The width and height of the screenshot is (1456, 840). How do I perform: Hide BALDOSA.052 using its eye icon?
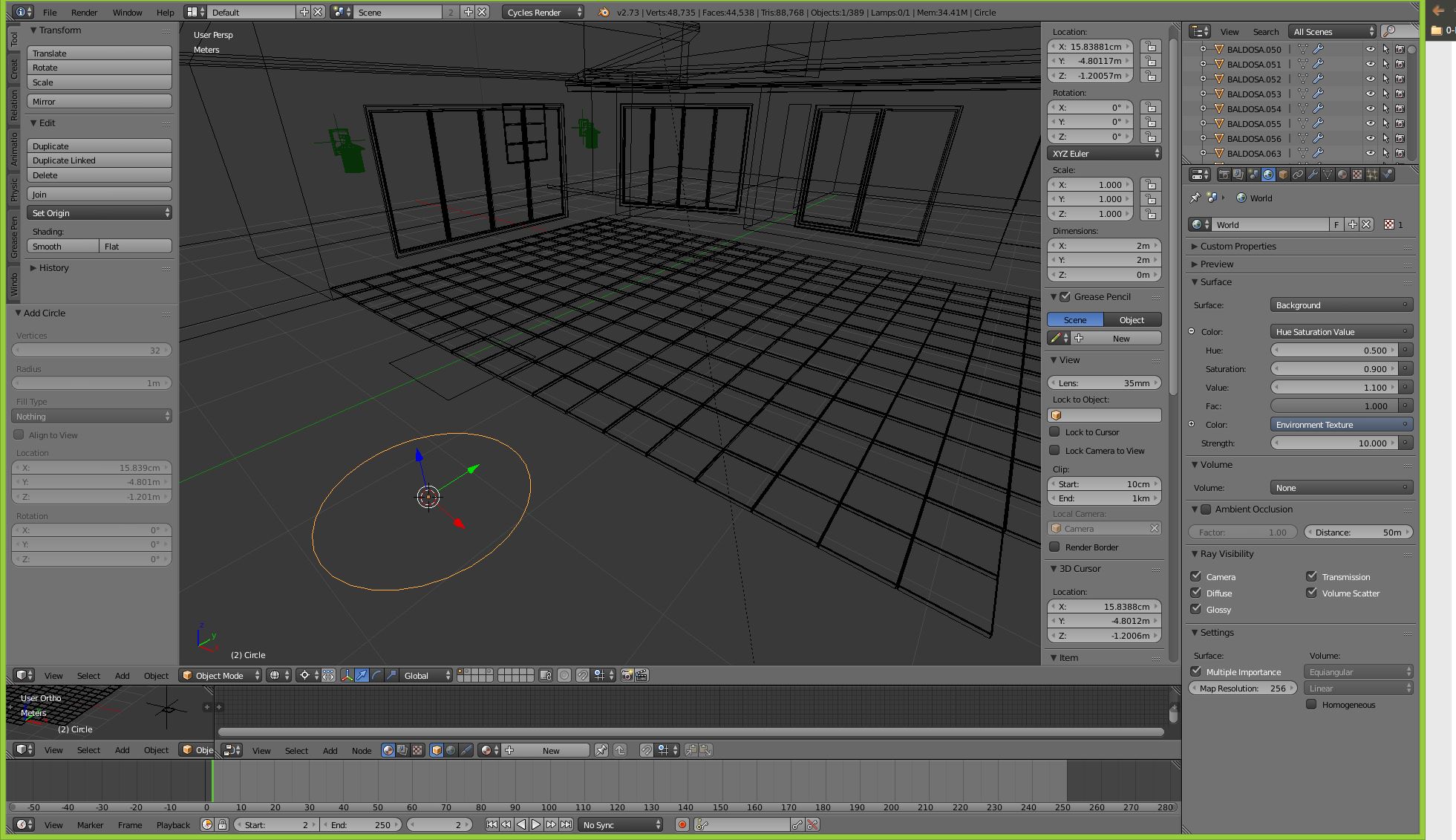pyautogui.click(x=1370, y=79)
